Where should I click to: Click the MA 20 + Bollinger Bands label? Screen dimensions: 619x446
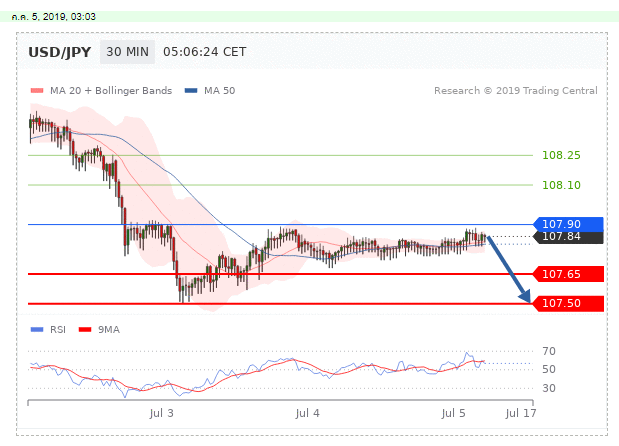point(111,90)
